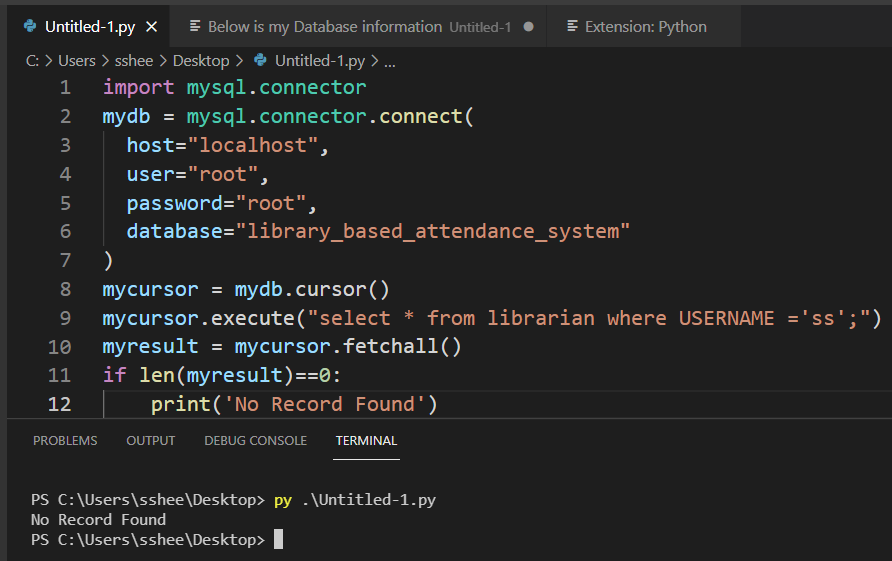
Task: Click line number 9 in the gutter
Action: pos(65,318)
